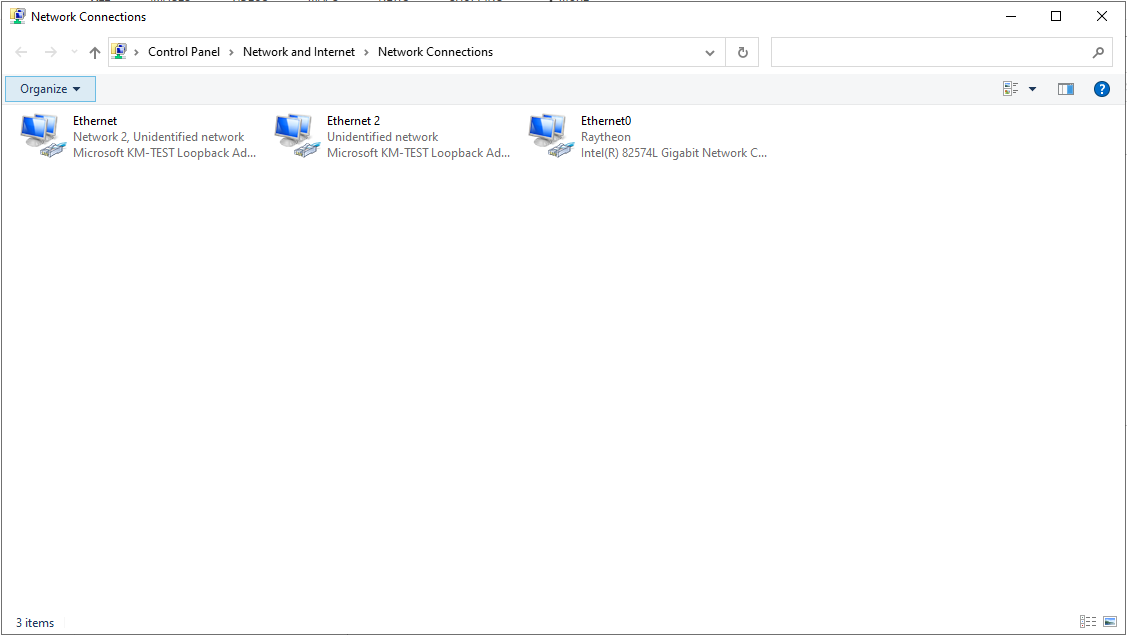Click the back navigation arrow
1127x635 pixels.
click(x=22, y=52)
